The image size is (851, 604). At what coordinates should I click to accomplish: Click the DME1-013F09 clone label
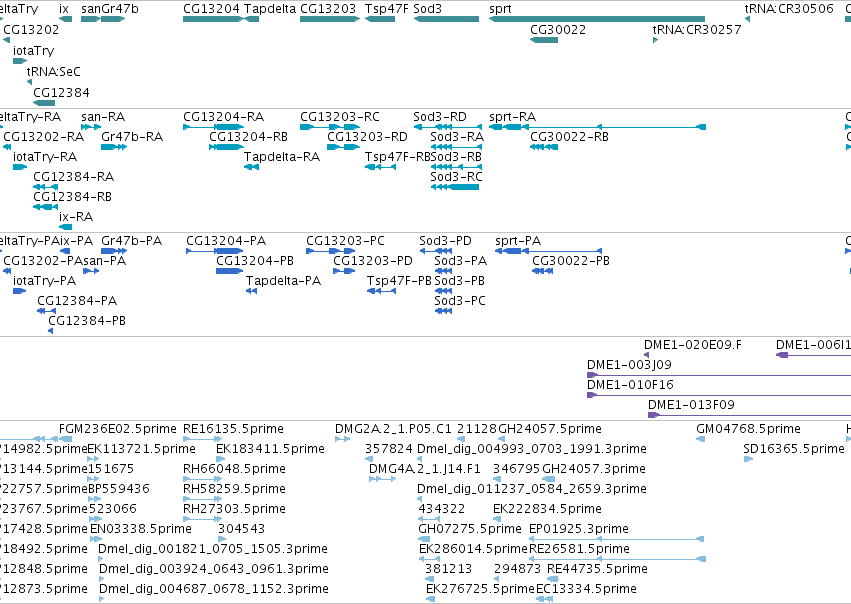pyautogui.click(x=691, y=405)
